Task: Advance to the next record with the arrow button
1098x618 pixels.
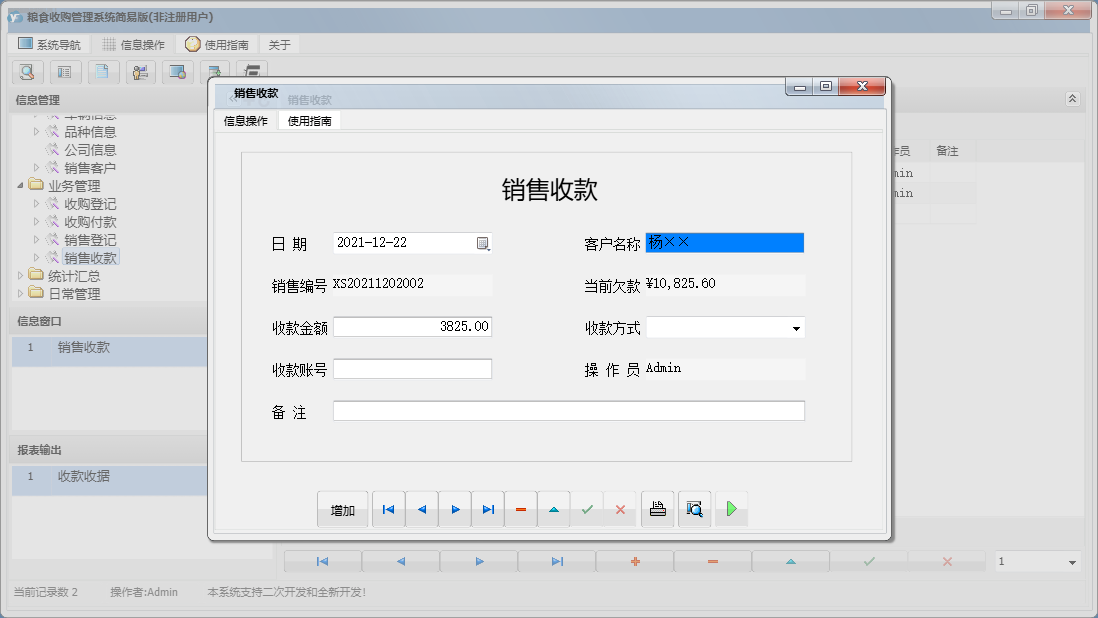Action: point(455,509)
